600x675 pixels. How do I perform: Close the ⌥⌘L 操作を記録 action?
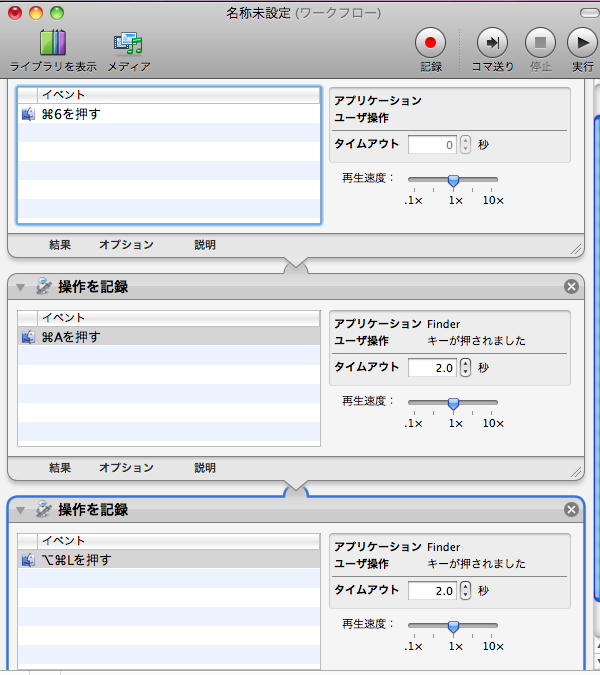tap(571, 510)
